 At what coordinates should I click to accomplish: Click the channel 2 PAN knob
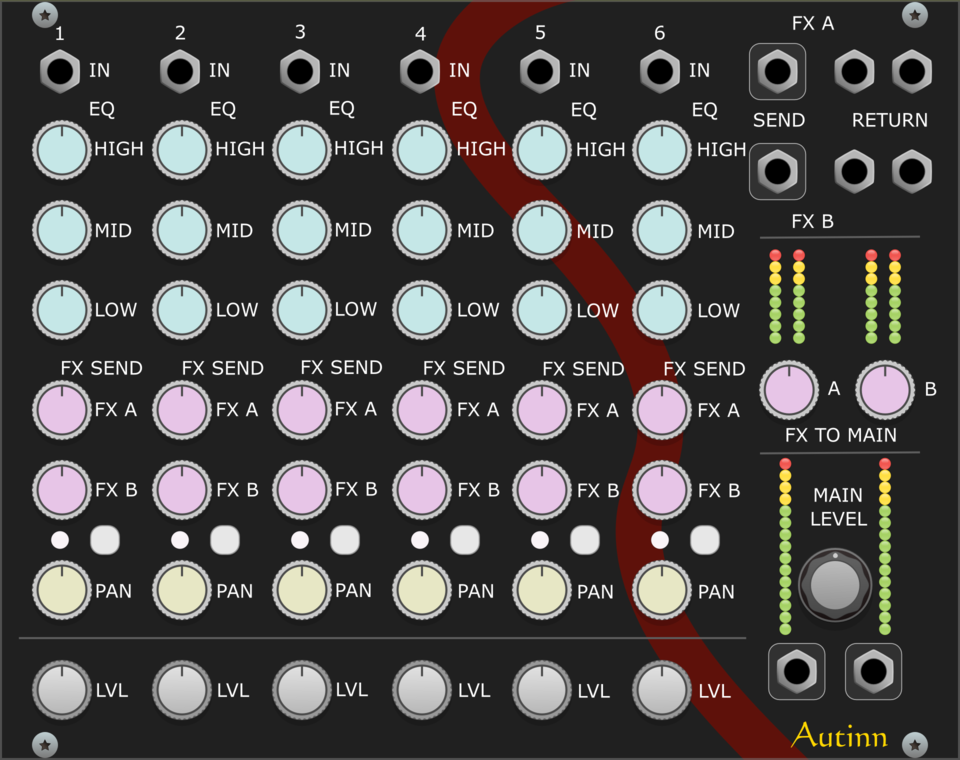182,590
